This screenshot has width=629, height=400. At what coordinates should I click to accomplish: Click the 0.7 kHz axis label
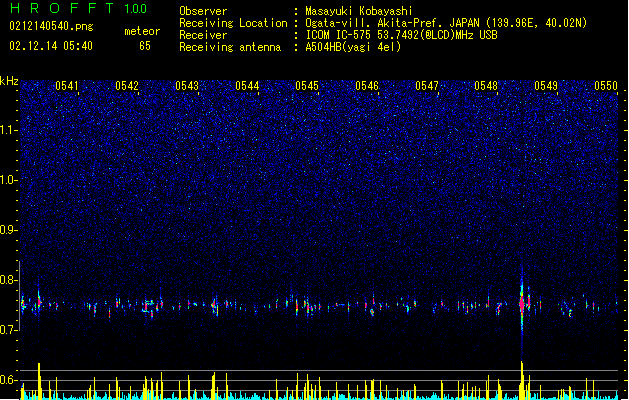coord(8,330)
